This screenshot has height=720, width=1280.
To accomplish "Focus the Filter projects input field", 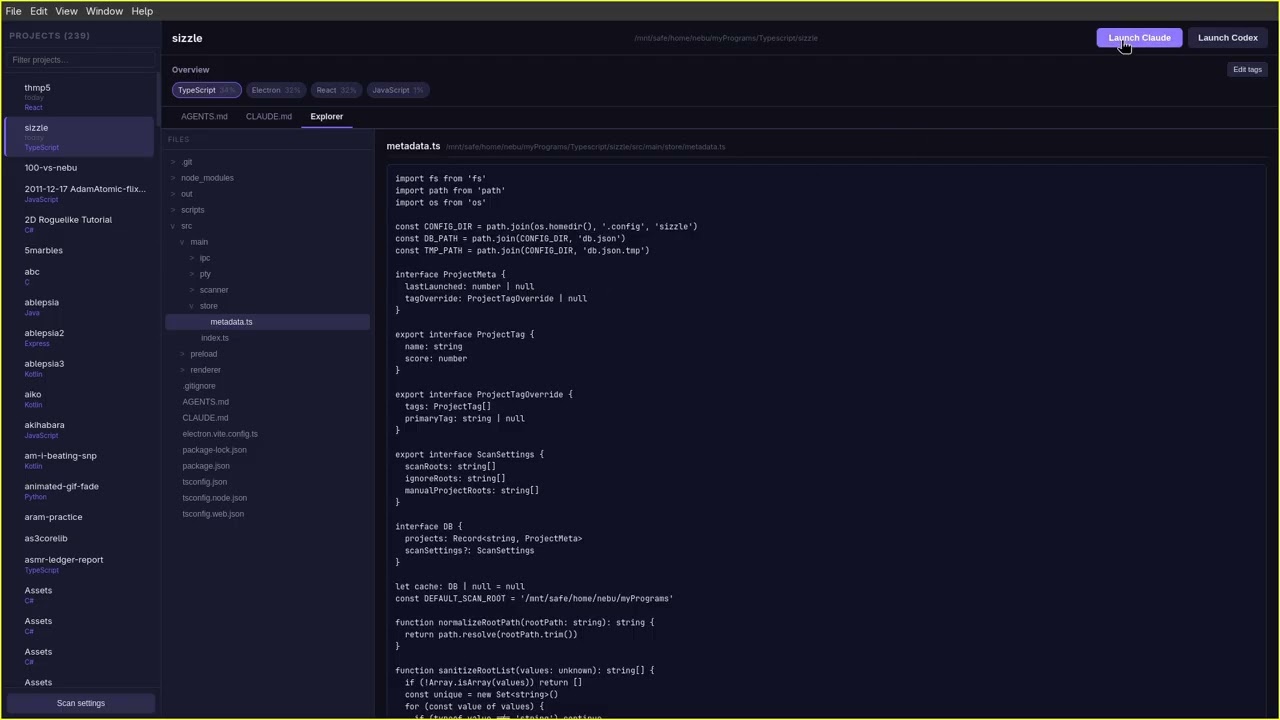I will tap(81, 60).
